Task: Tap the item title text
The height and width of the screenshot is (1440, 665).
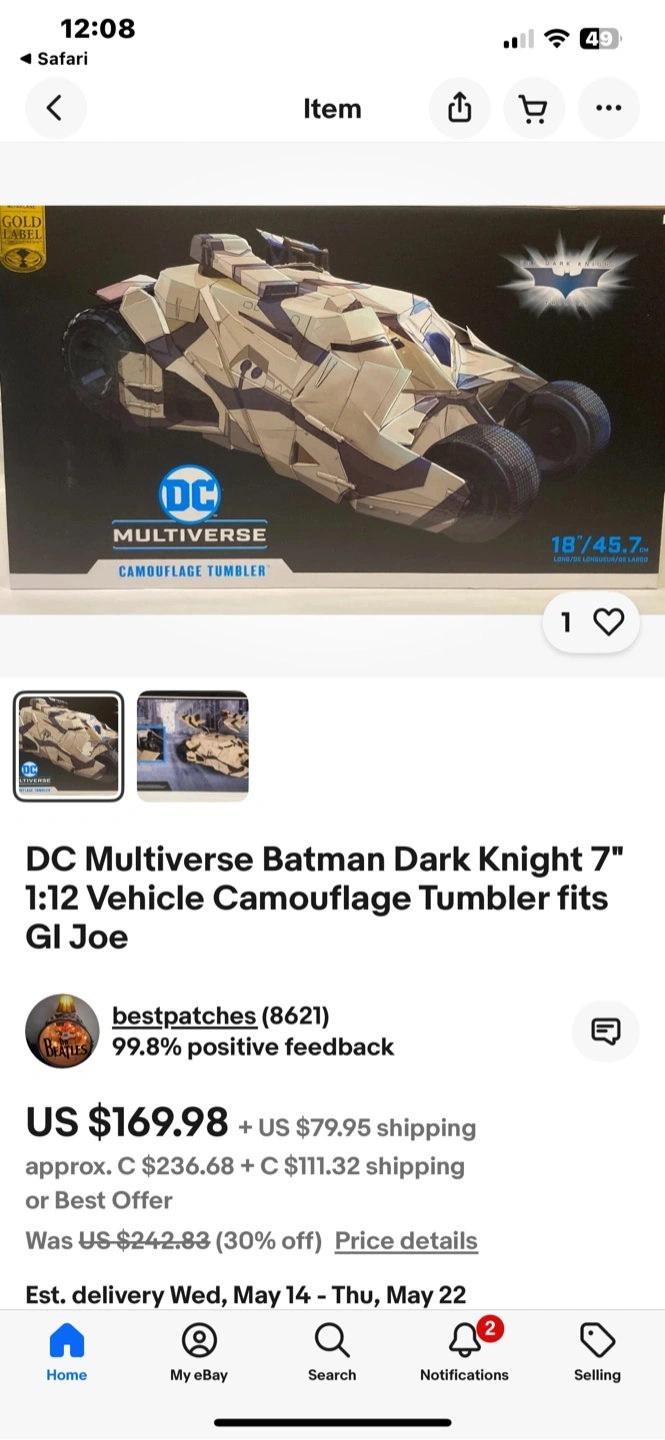Action: pyautogui.click(x=317, y=898)
